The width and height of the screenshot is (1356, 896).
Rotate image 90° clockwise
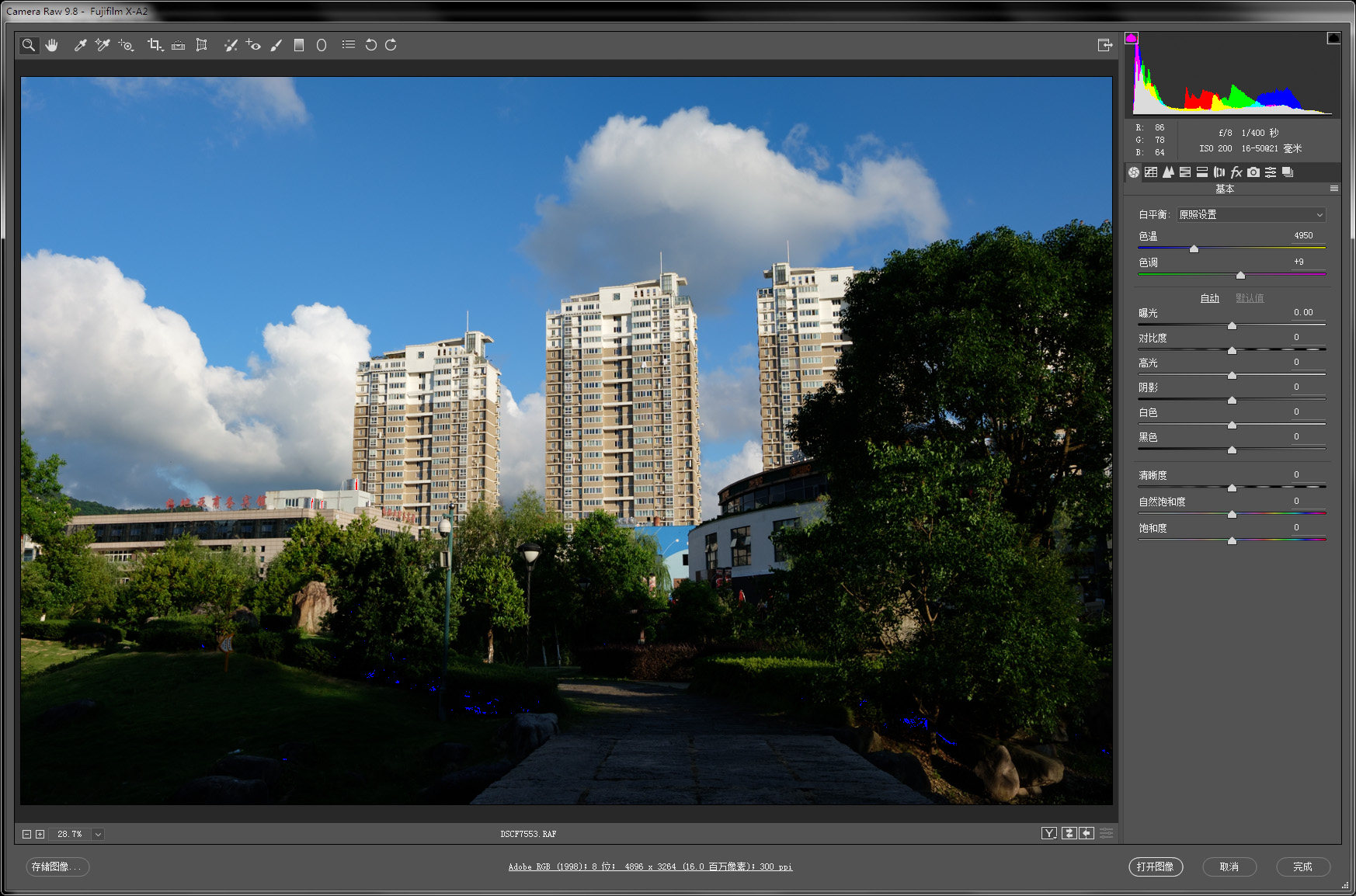(391, 45)
